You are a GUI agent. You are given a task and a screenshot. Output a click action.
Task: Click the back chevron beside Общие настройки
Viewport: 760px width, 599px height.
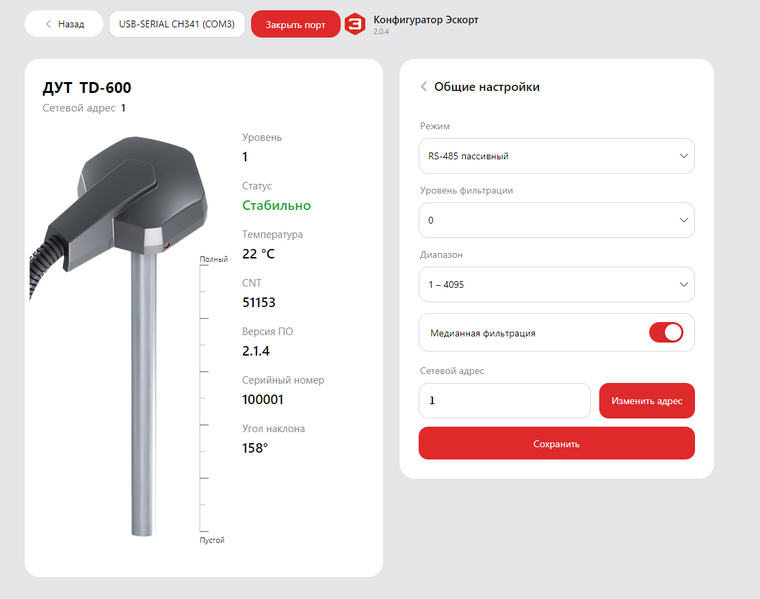tap(424, 87)
